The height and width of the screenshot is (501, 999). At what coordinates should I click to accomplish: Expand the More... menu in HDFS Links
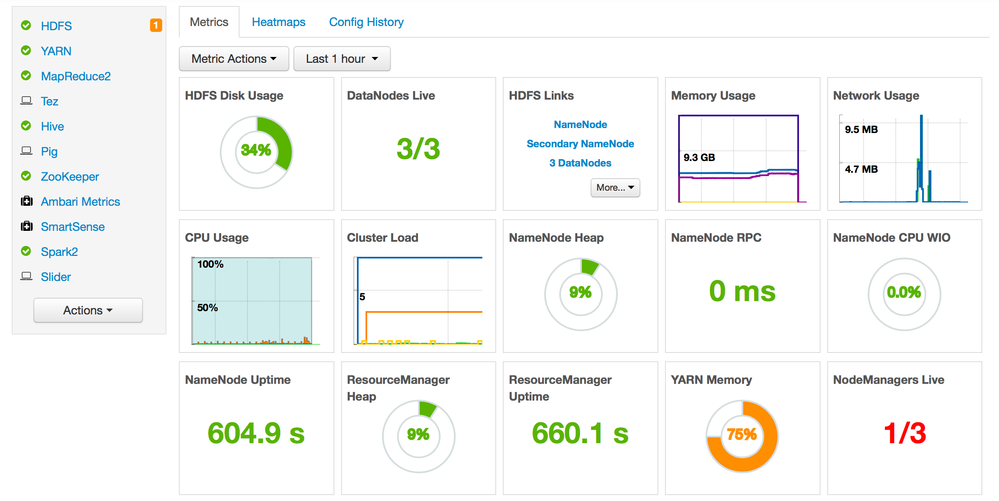point(615,187)
